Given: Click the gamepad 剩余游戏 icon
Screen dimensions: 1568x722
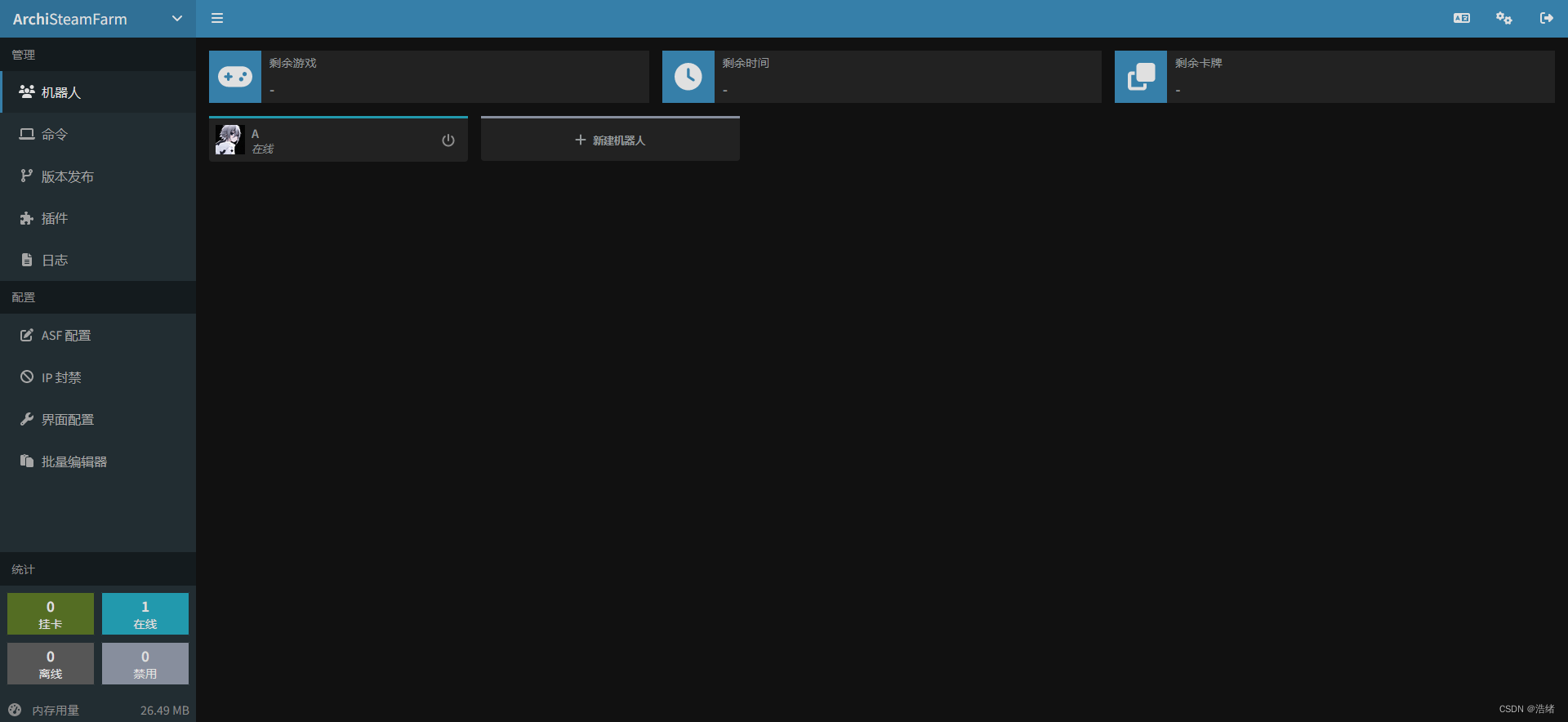Looking at the screenshot, I should [235, 77].
